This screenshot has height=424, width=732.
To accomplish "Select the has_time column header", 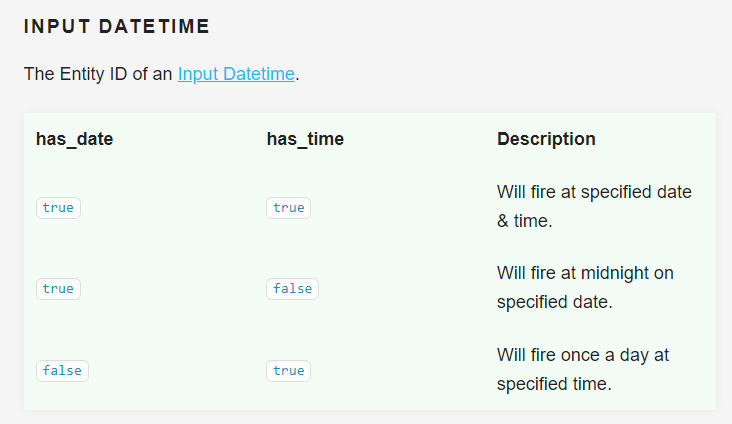I will [305, 139].
